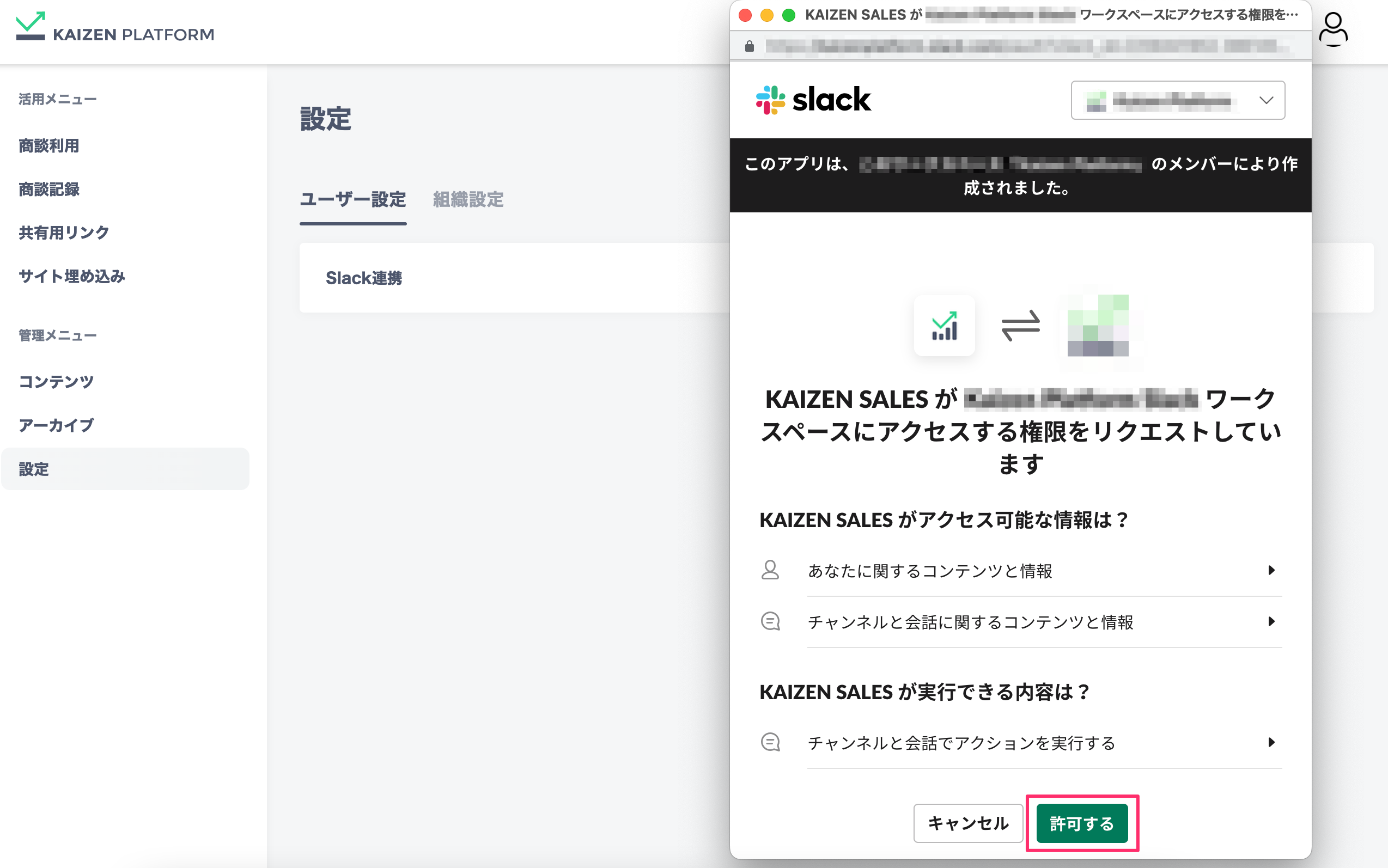Click the 管理メニュー section label
This screenshot has width=1388, height=868.
coord(57,335)
